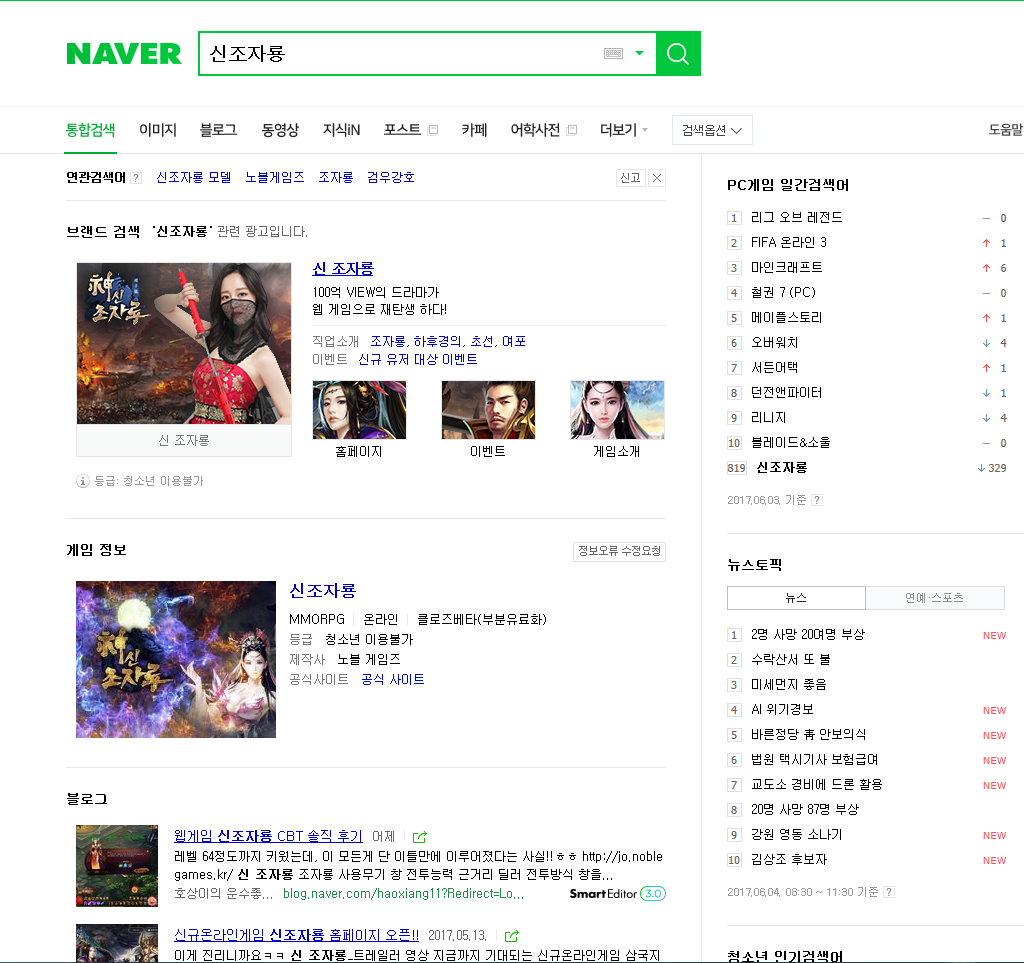1024x963 pixels.
Task: Select 던전앤파이터 in PC game ranking
Action: click(x=786, y=392)
